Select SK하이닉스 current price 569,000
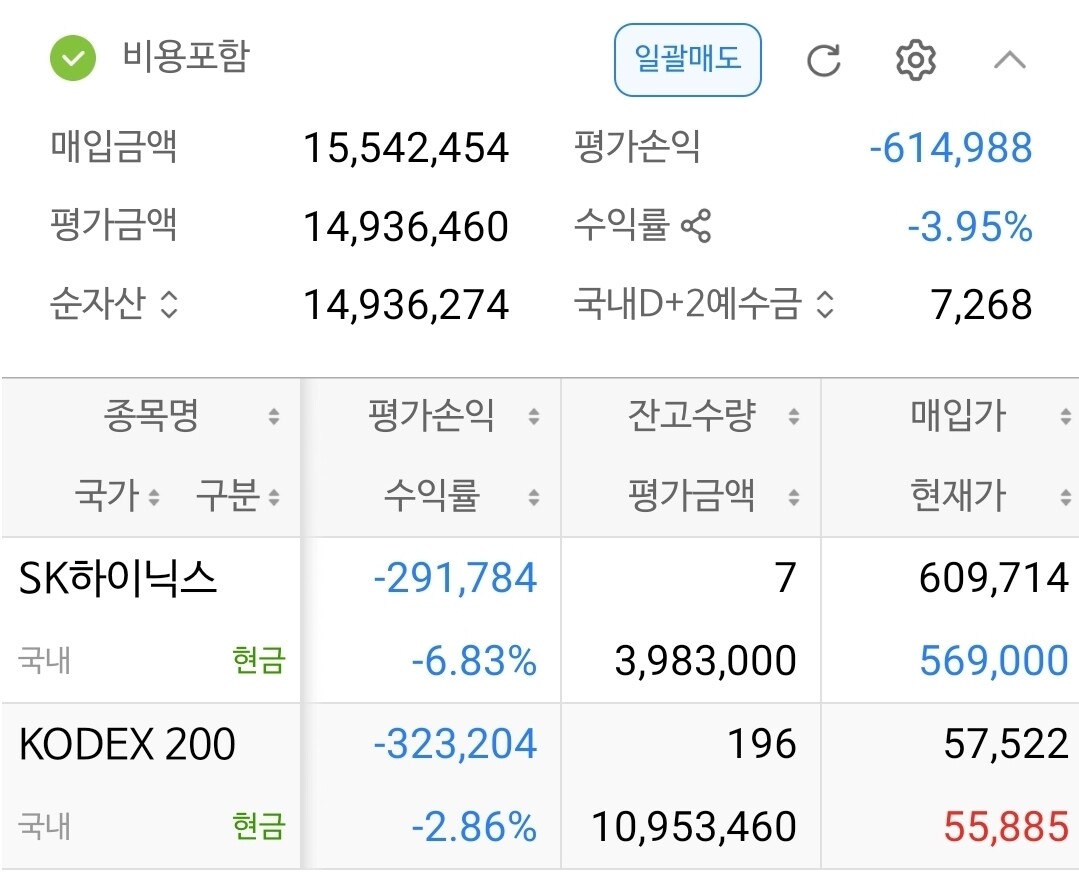This screenshot has height=894, width=1079. click(x=994, y=661)
